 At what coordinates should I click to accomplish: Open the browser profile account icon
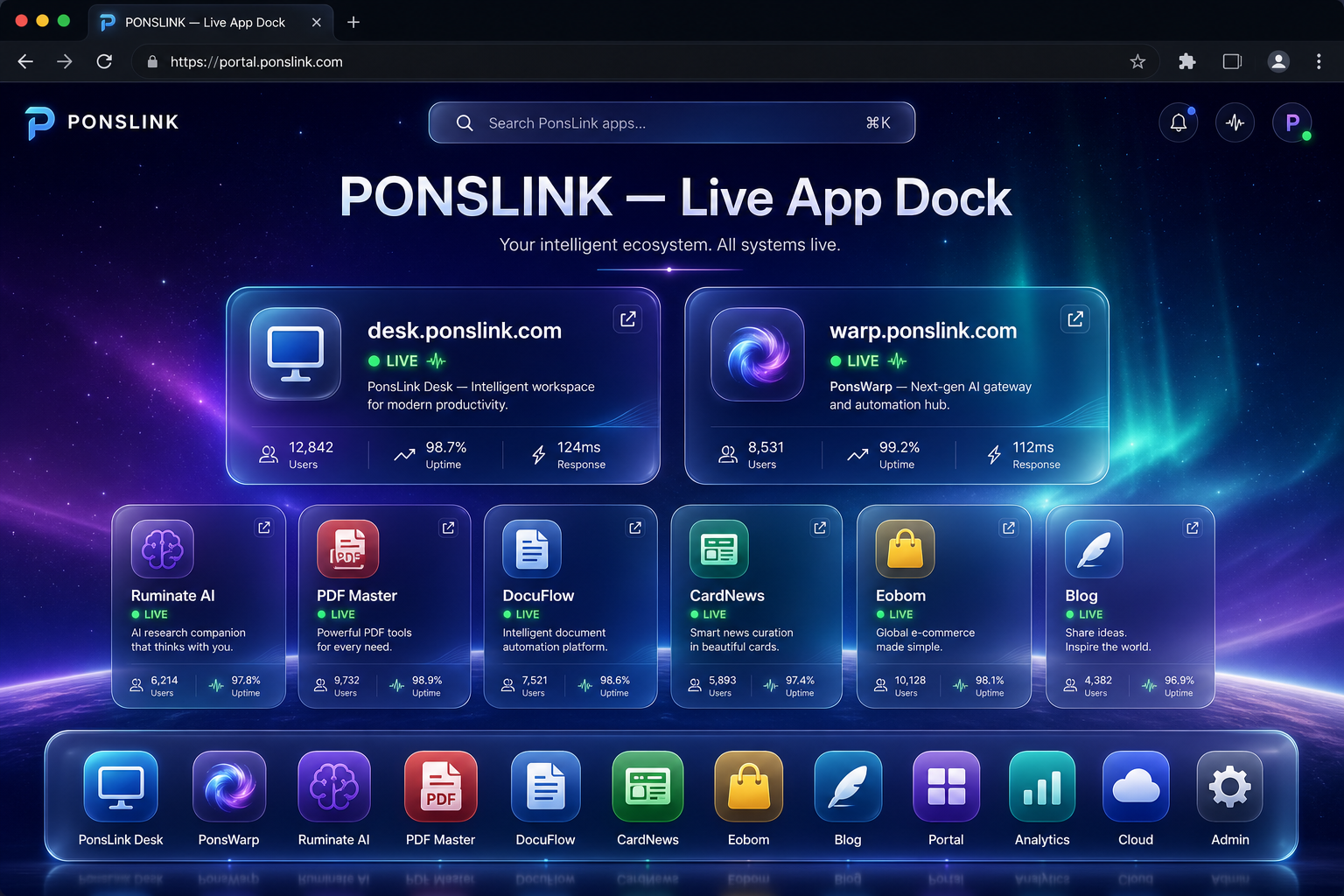tap(1278, 61)
